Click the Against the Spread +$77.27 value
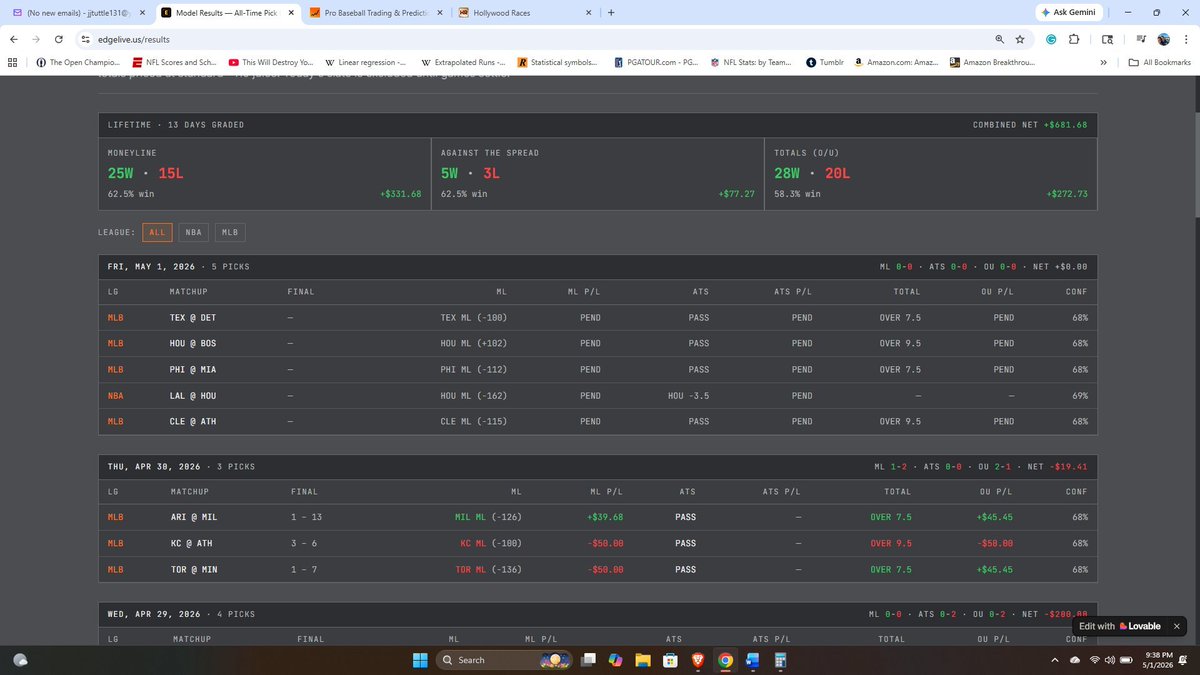 click(x=736, y=194)
